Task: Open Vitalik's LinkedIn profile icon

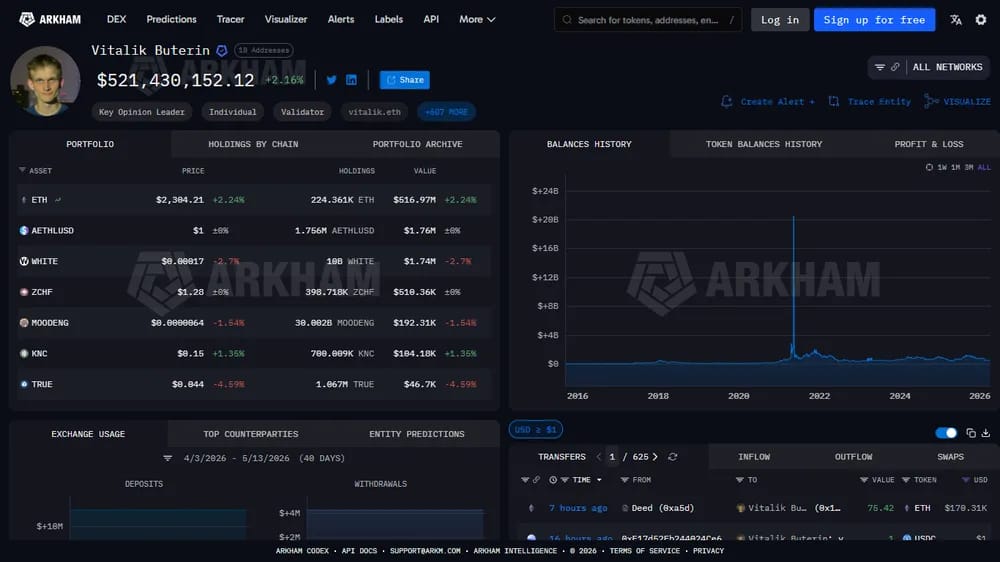Action: (x=351, y=80)
